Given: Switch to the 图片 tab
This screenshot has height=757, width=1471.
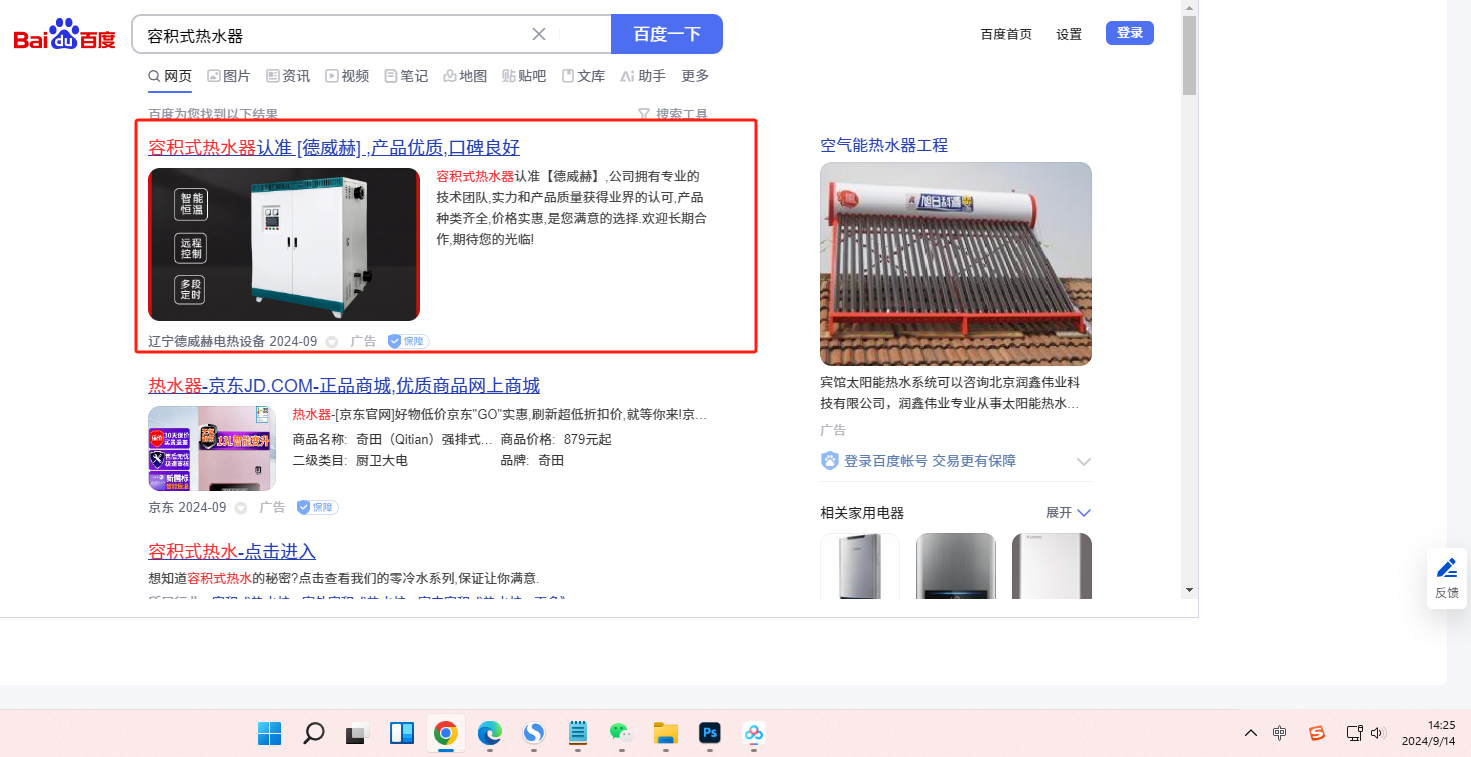Looking at the screenshot, I should coord(229,76).
